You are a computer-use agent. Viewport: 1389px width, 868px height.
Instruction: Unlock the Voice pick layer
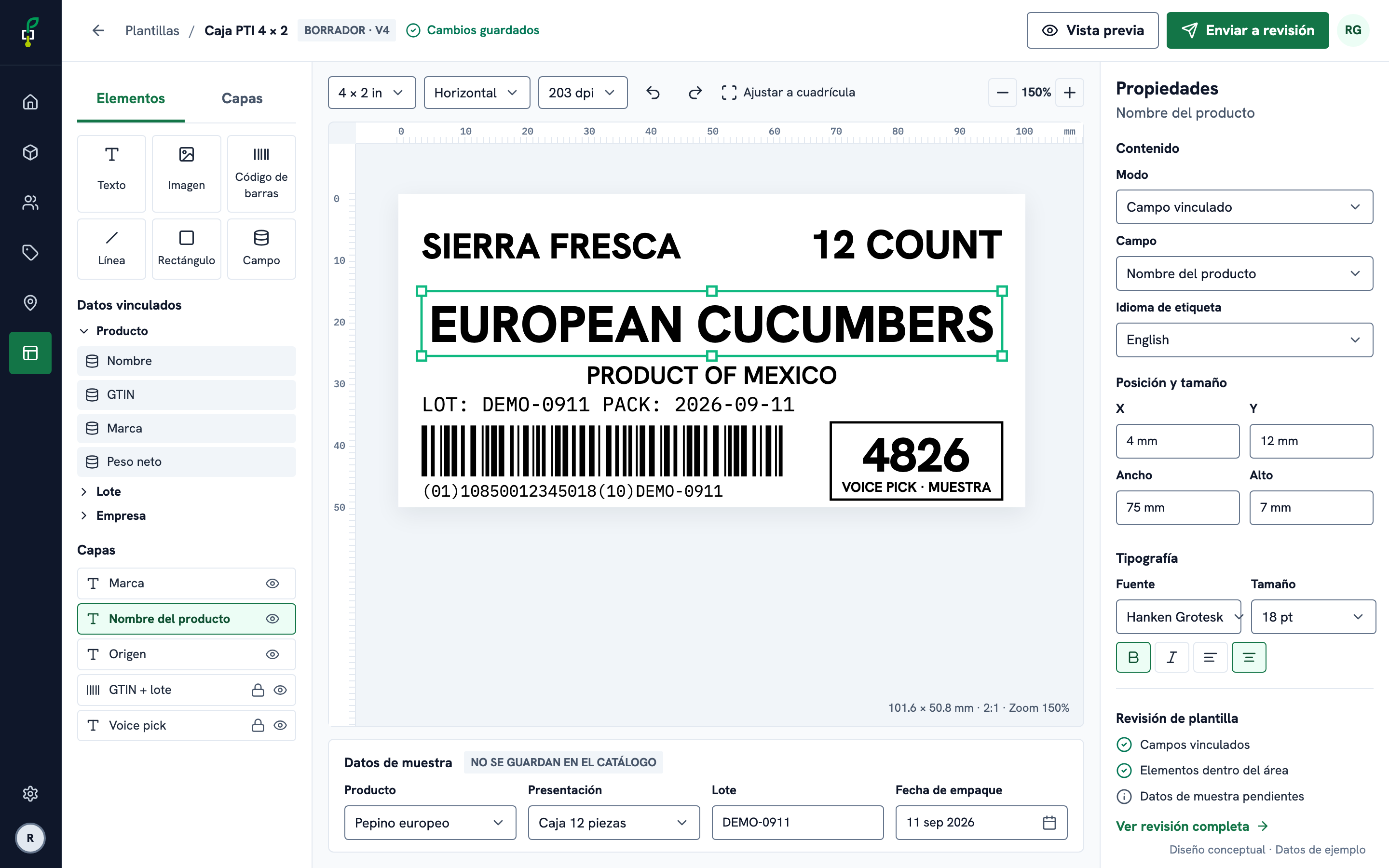click(x=258, y=726)
